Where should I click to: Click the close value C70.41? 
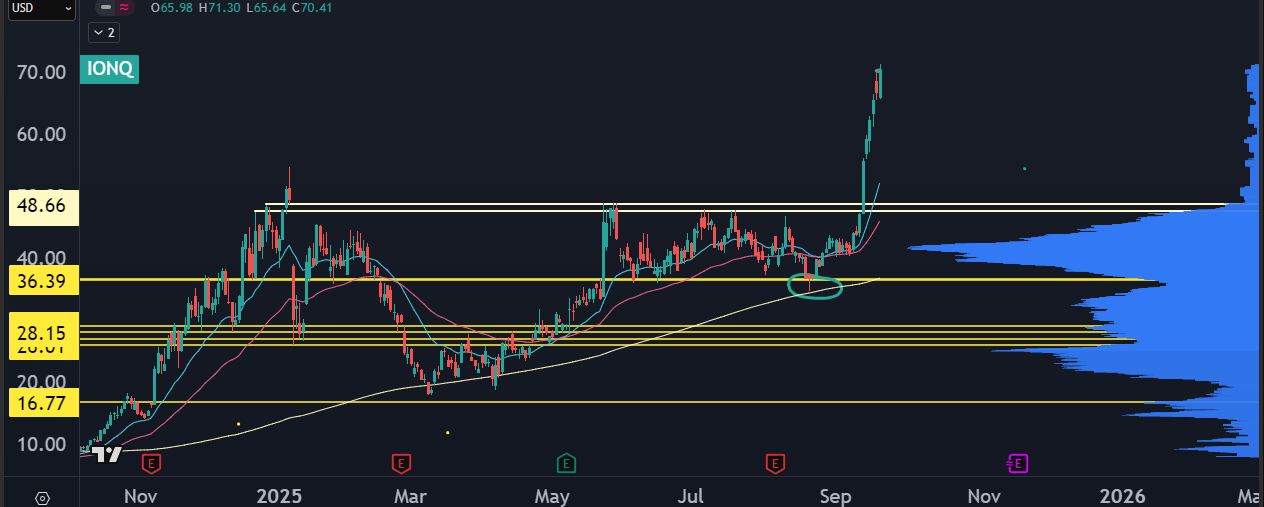[x=312, y=7]
